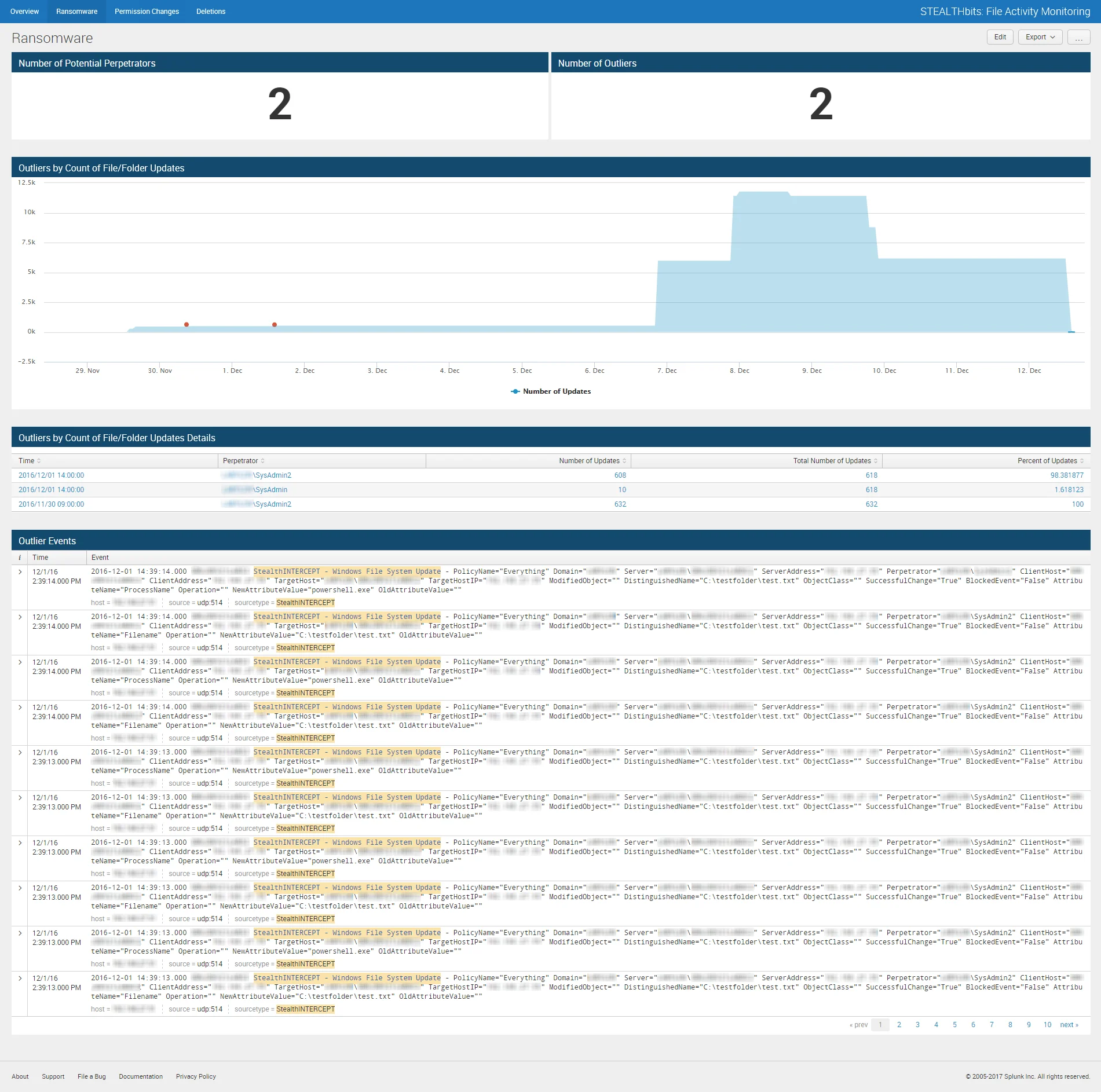This screenshot has height=1092, width=1101.
Task: Open the Privacy Policy link
Action: (x=196, y=1077)
